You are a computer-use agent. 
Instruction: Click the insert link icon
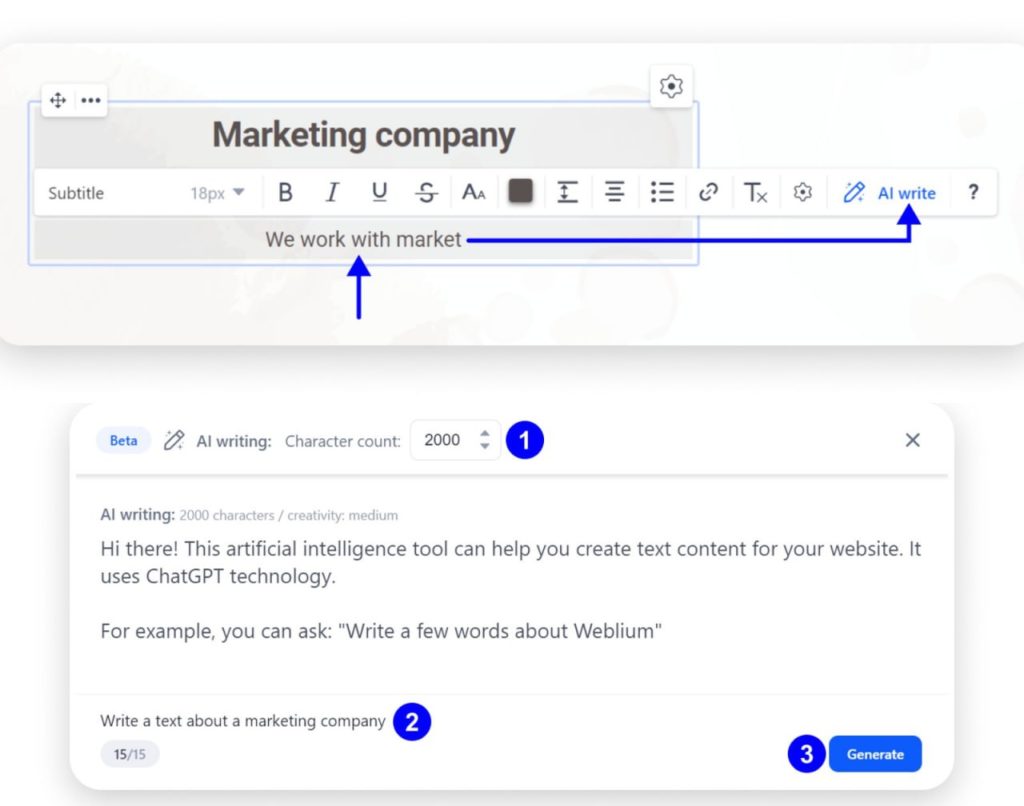pyautogui.click(x=710, y=192)
